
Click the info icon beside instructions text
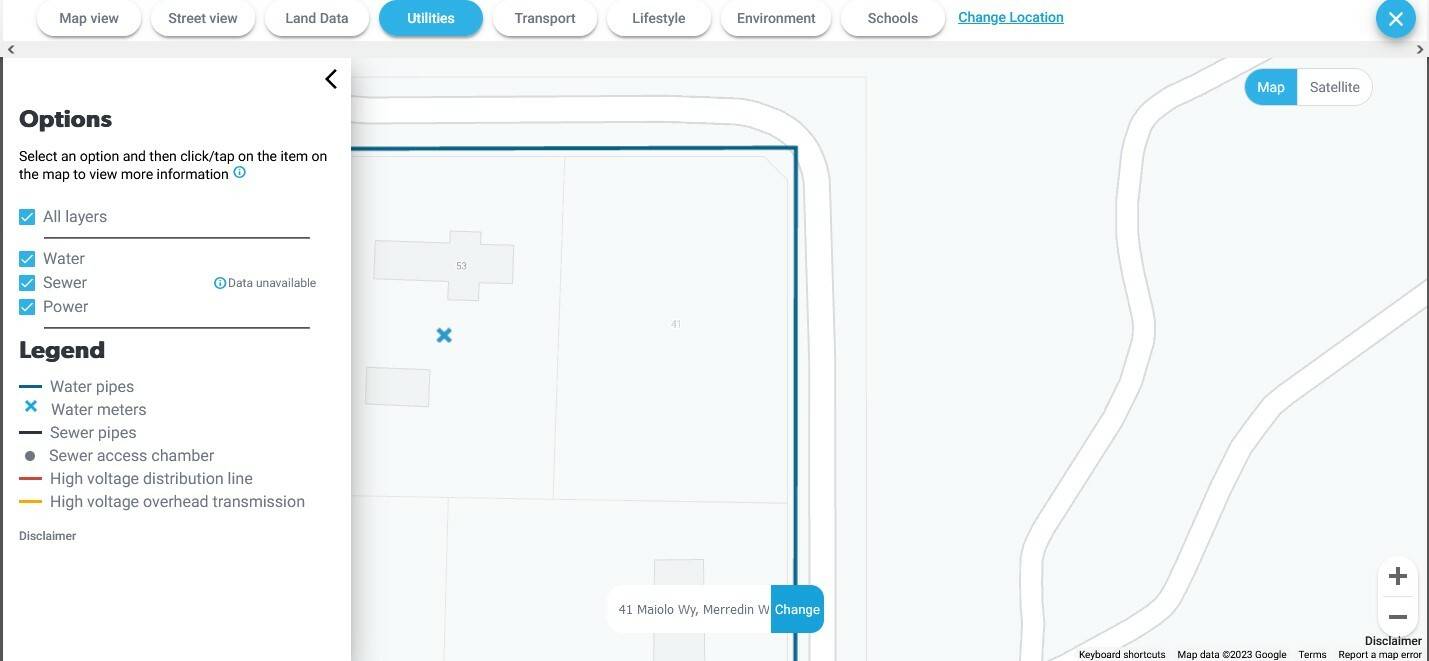tap(239, 173)
